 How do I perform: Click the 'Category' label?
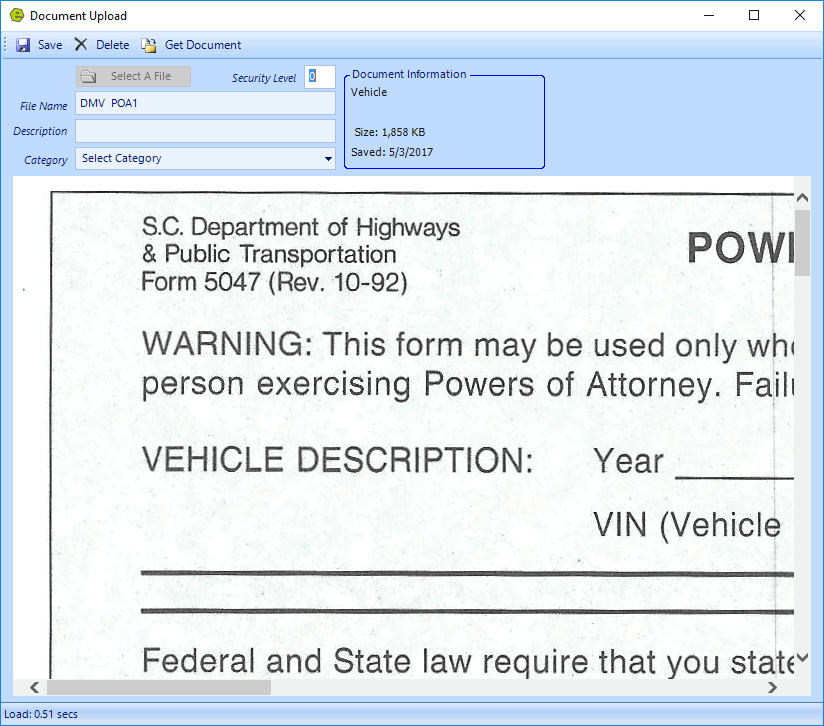(x=46, y=160)
